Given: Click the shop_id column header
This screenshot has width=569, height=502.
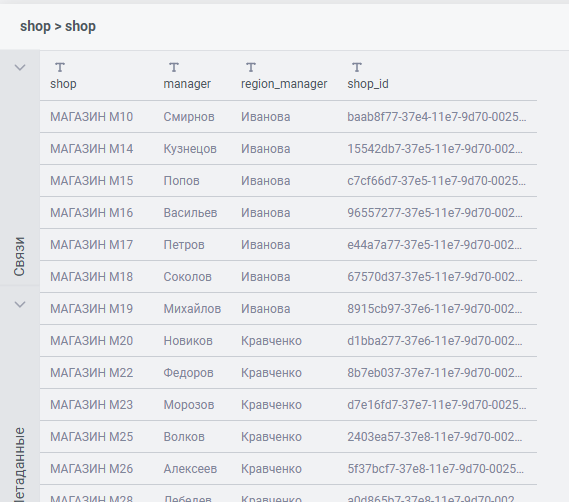Looking at the screenshot, I should [x=368, y=84].
